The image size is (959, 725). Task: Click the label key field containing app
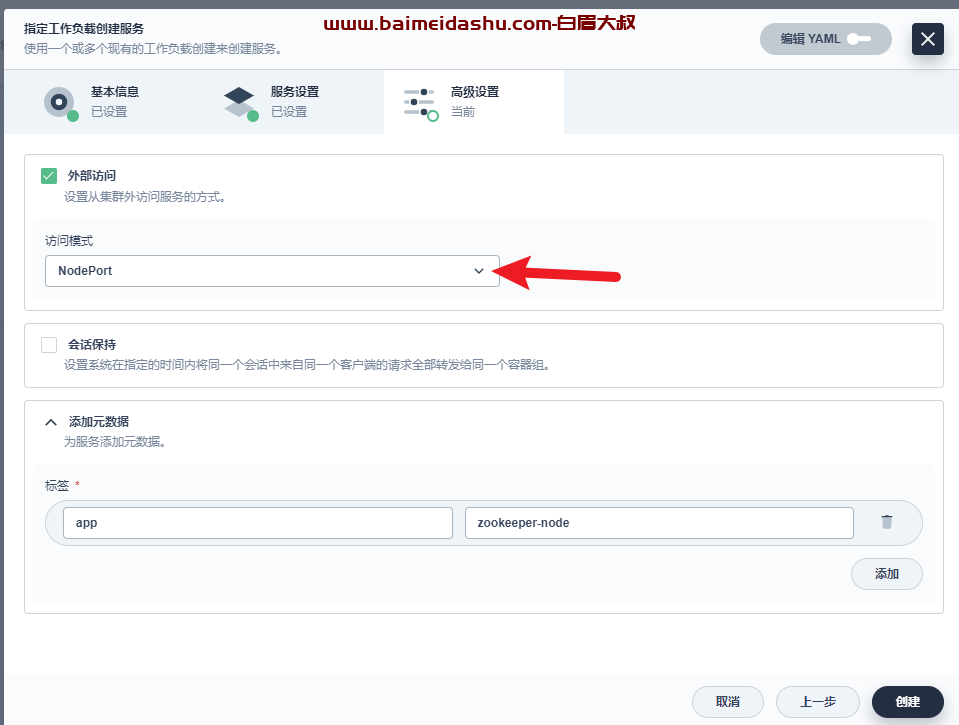click(x=257, y=523)
